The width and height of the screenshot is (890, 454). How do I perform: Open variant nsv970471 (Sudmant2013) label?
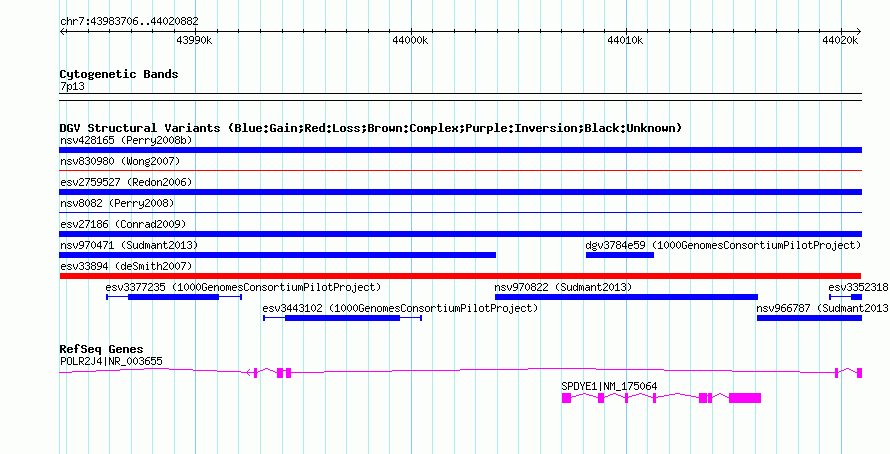pyautogui.click(x=129, y=245)
